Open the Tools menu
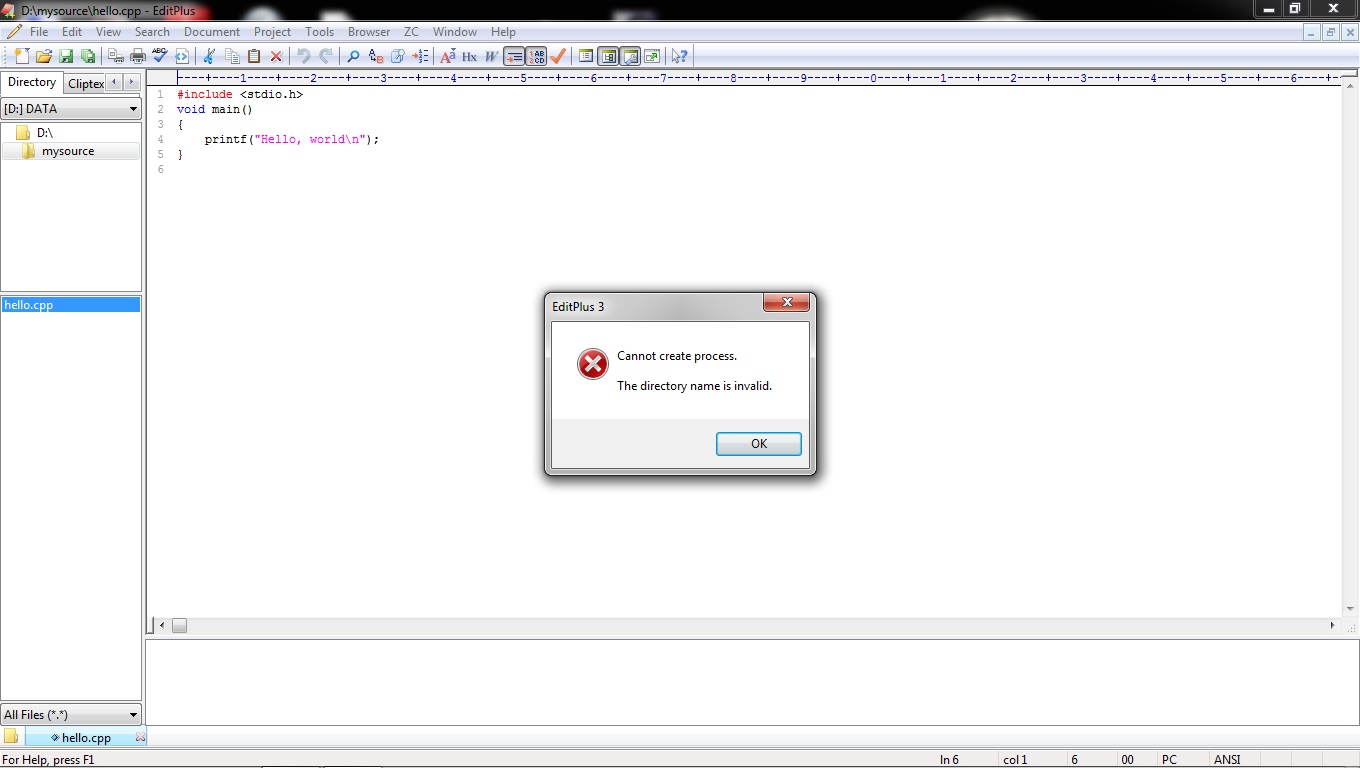 [x=320, y=32]
